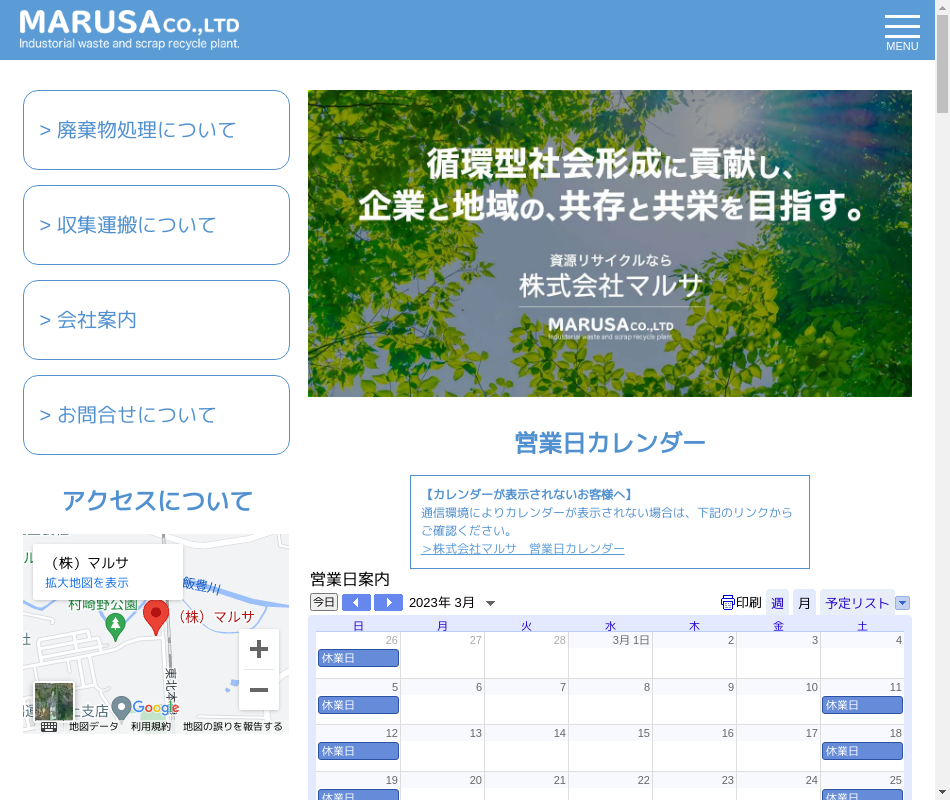The height and width of the screenshot is (800, 950).
Task: Open 休業日 event on March 19
Action: tap(358, 795)
